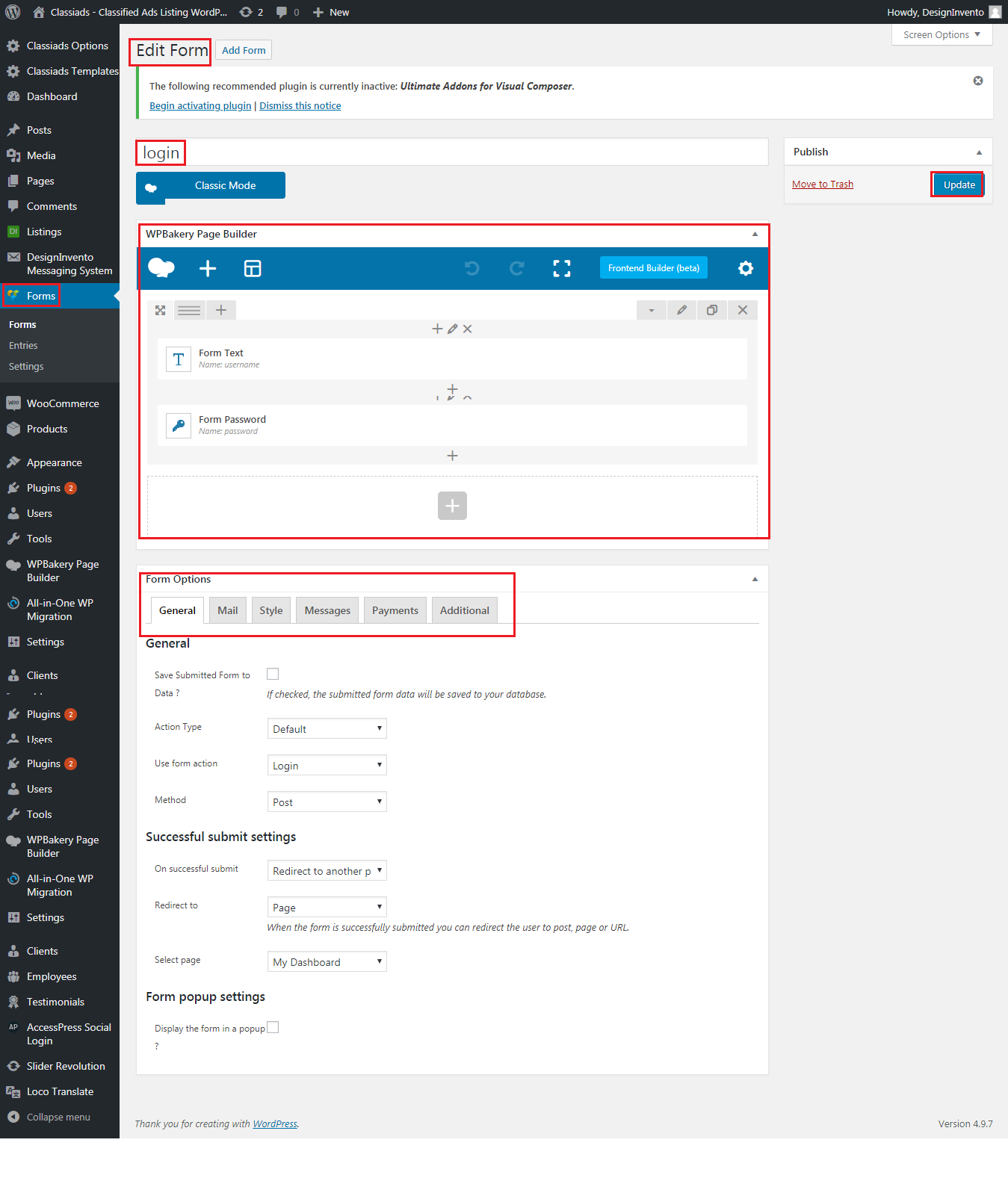The image size is (1008, 1181).
Task: Check Save Submitted Form to Data checkbox
Action: [273, 674]
